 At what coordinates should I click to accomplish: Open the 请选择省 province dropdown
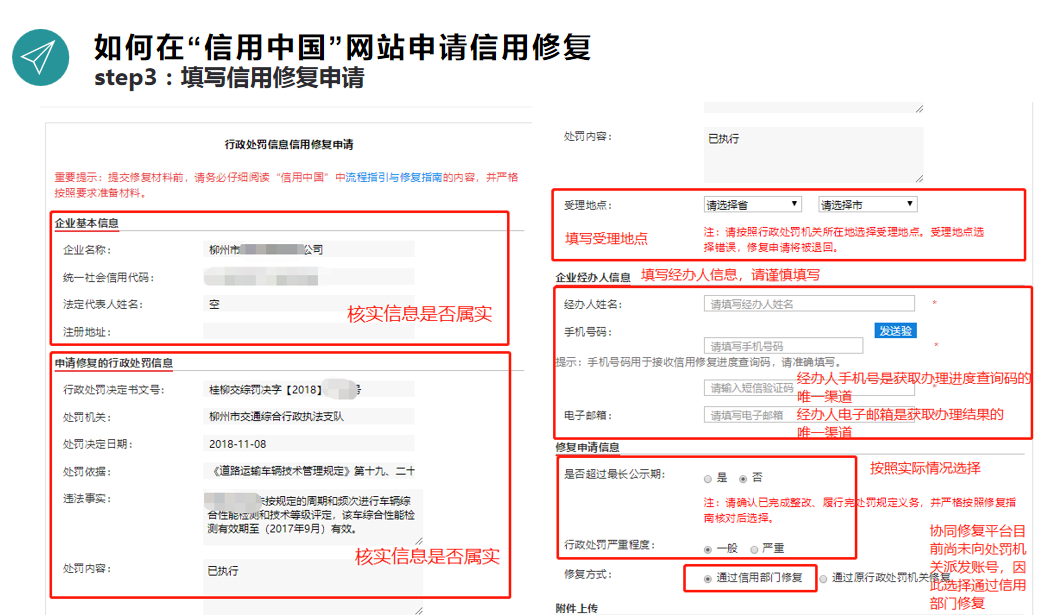click(x=752, y=205)
